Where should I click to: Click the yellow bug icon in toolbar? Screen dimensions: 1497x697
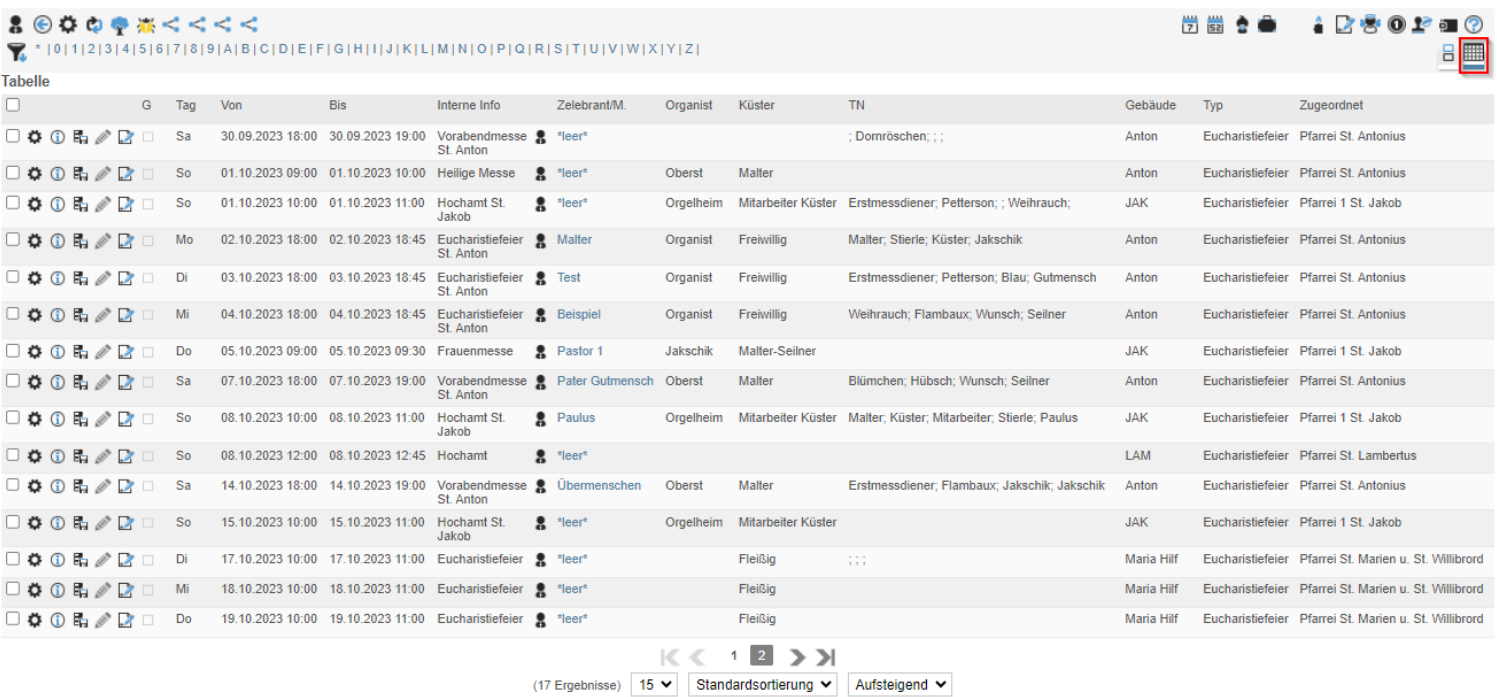[x=145, y=24]
